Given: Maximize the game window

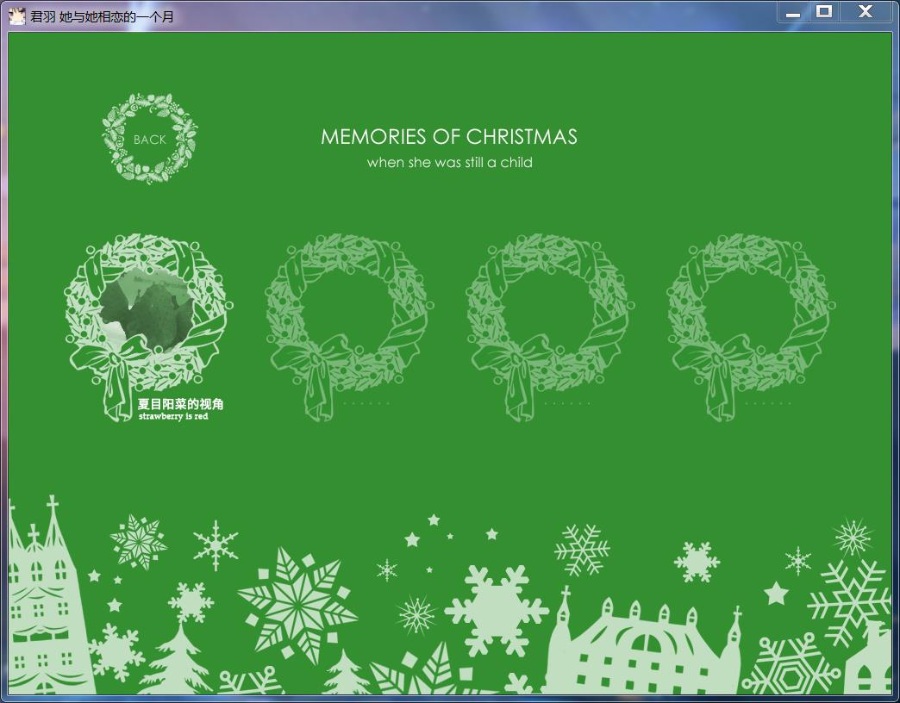Looking at the screenshot, I should 824,12.
